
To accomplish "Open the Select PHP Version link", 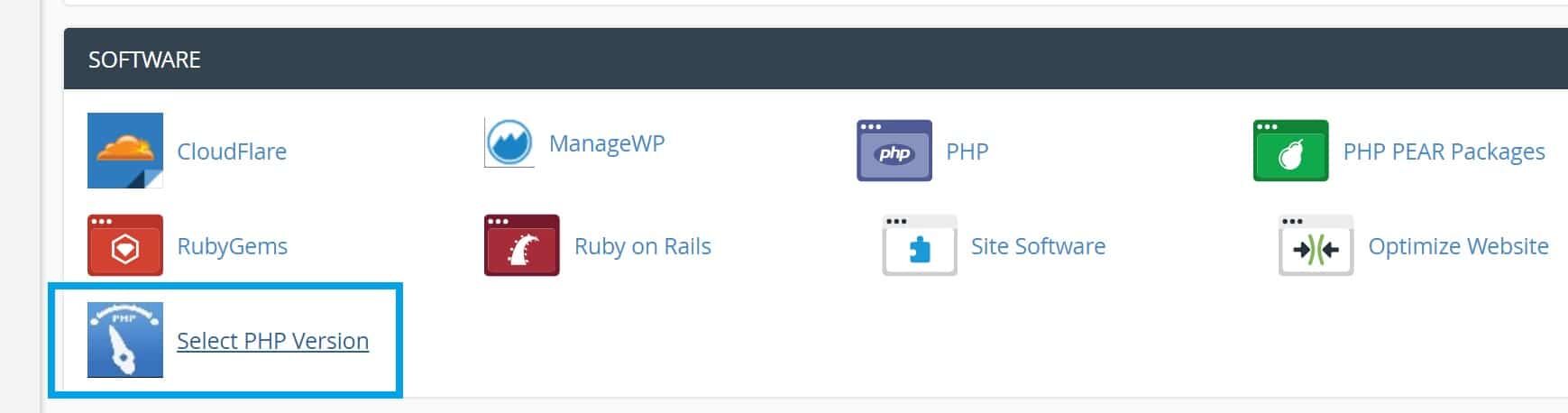I will [x=272, y=341].
